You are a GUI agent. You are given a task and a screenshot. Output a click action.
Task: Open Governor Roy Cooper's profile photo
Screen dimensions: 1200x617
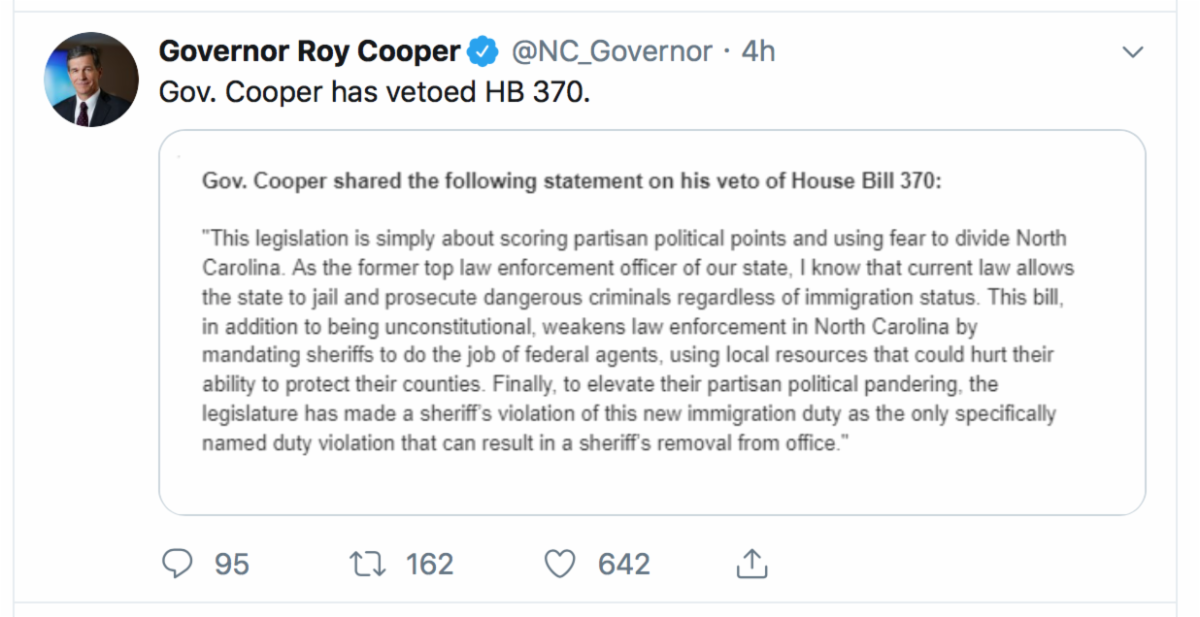point(91,80)
